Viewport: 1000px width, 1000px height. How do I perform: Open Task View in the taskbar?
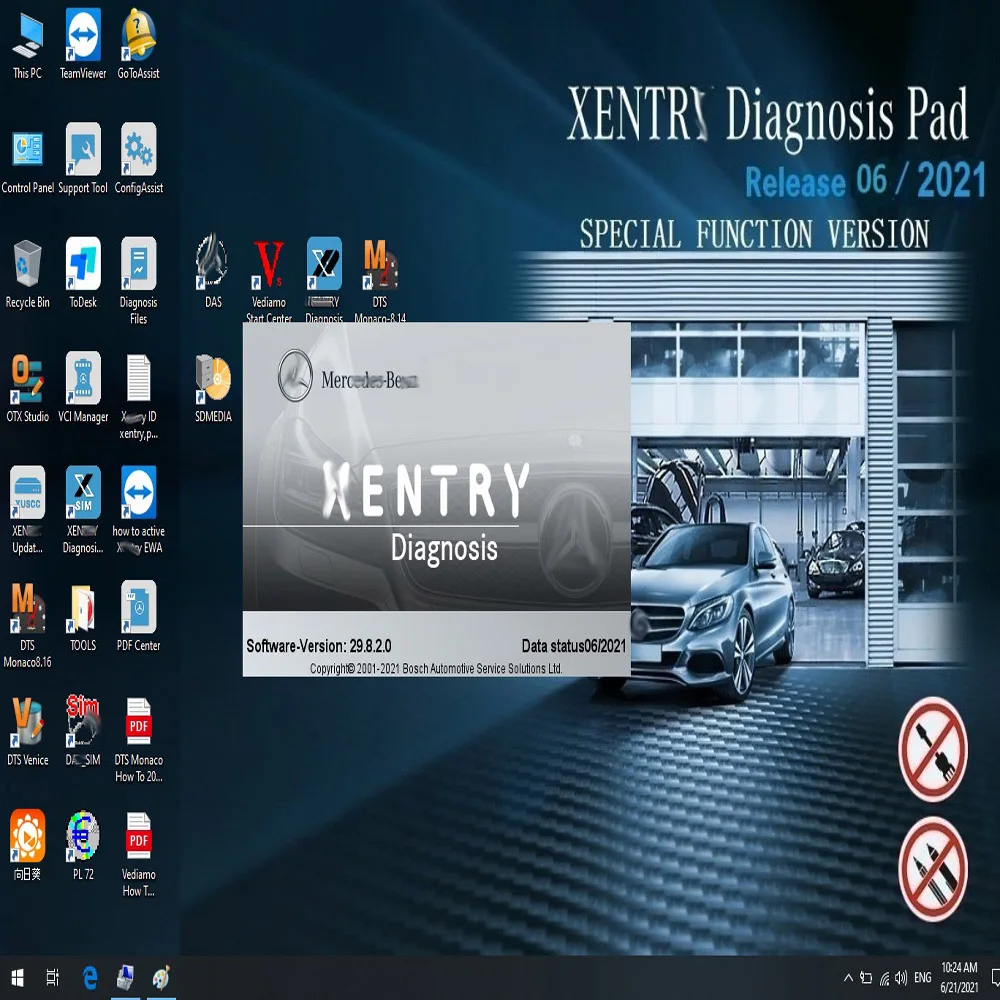pyautogui.click(x=53, y=978)
